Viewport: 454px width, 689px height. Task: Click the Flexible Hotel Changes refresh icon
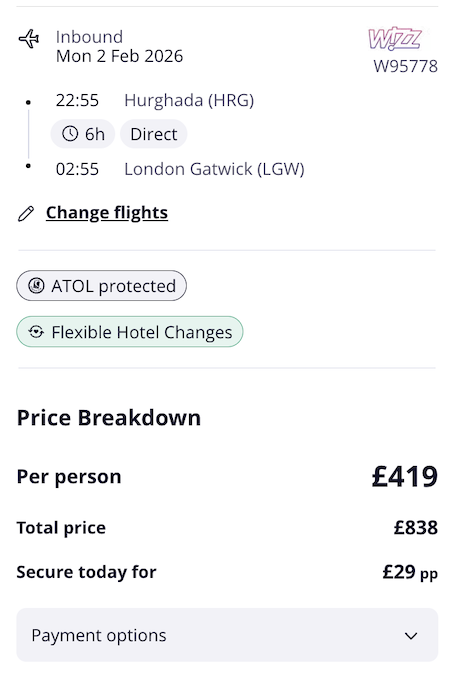pos(36,332)
